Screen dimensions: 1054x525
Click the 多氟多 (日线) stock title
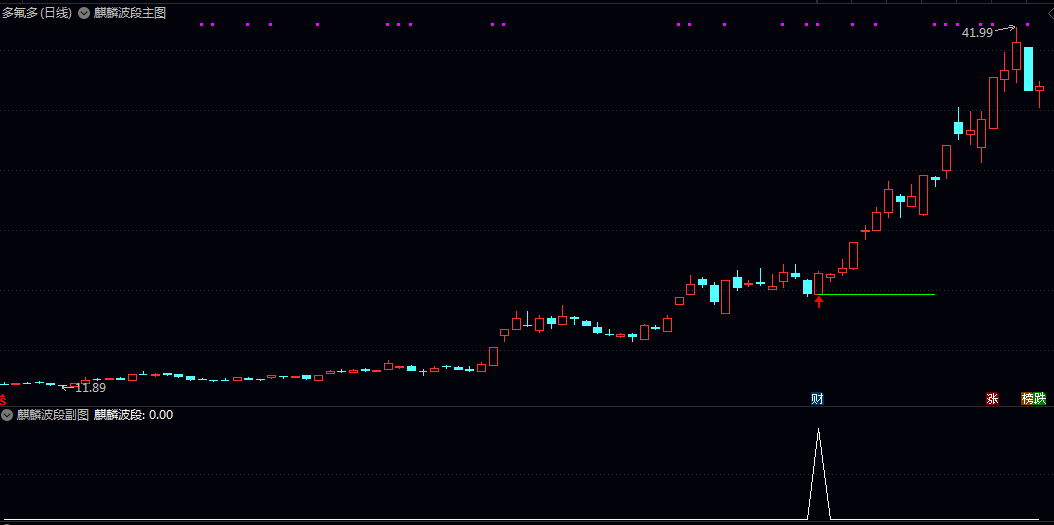(x=36, y=13)
